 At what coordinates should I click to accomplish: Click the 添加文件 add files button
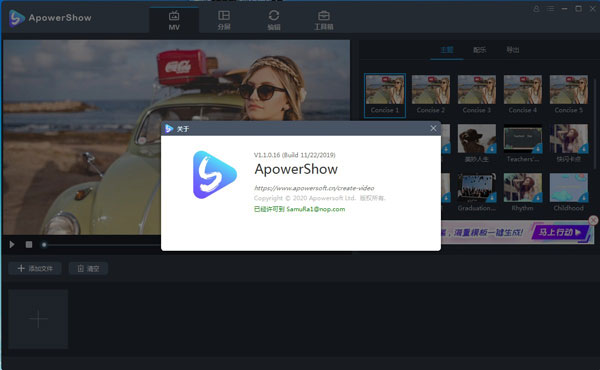click(35, 268)
